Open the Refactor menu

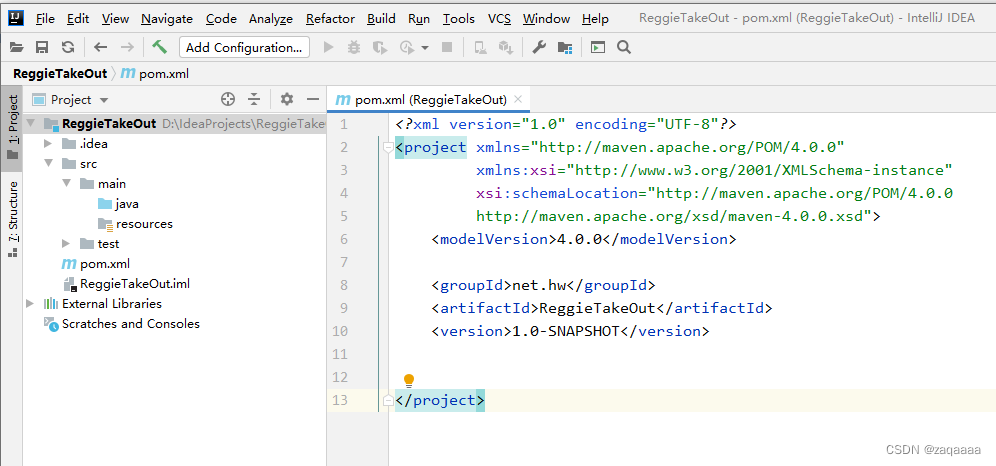pos(330,18)
